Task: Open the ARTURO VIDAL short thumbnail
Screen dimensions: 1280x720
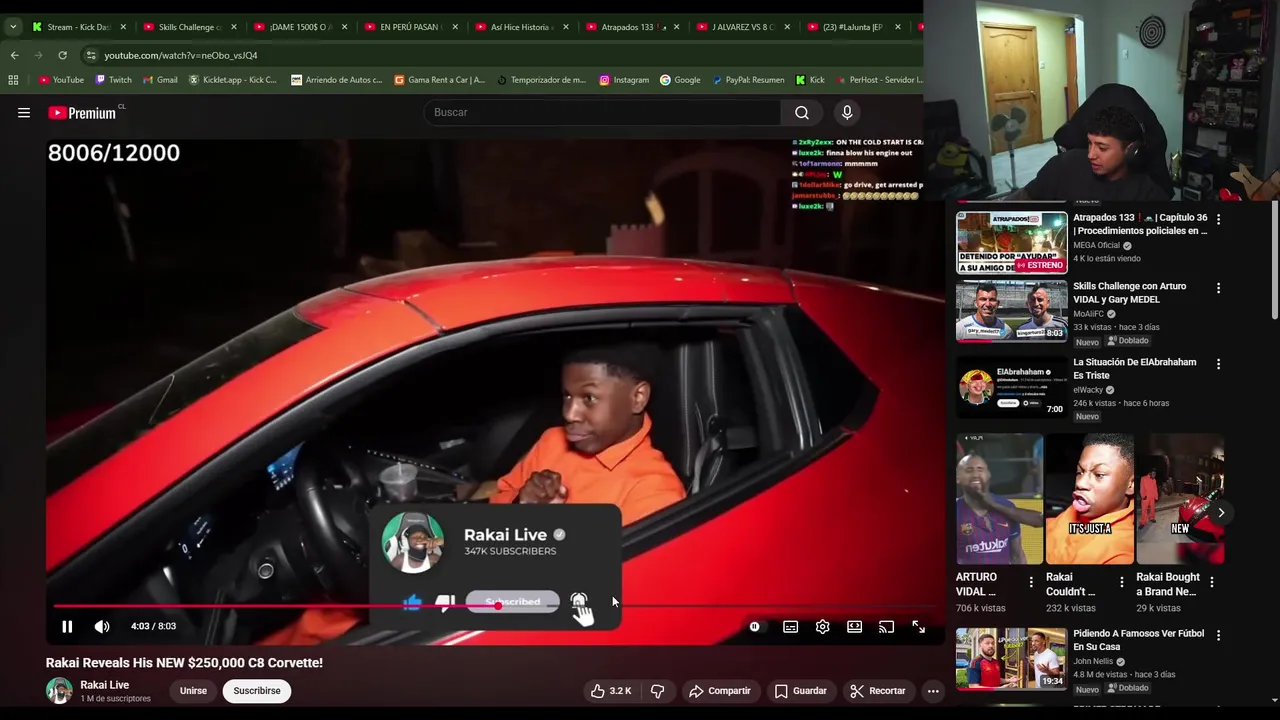Action: point(999,499)
